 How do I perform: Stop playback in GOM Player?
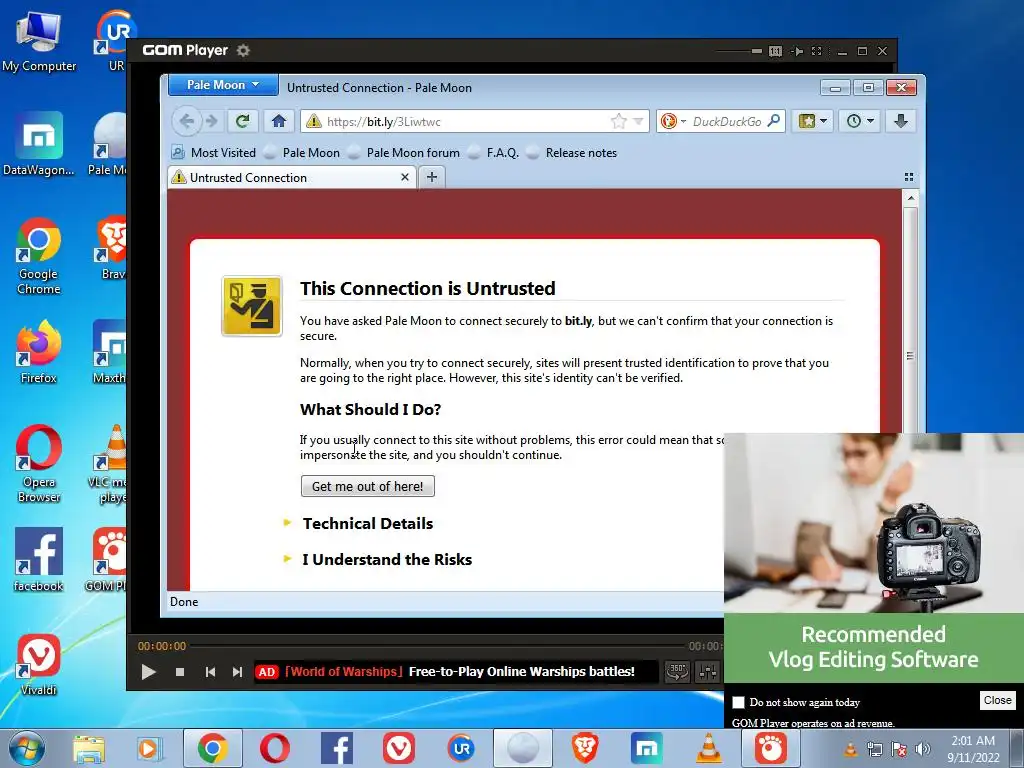click(180, 671)
